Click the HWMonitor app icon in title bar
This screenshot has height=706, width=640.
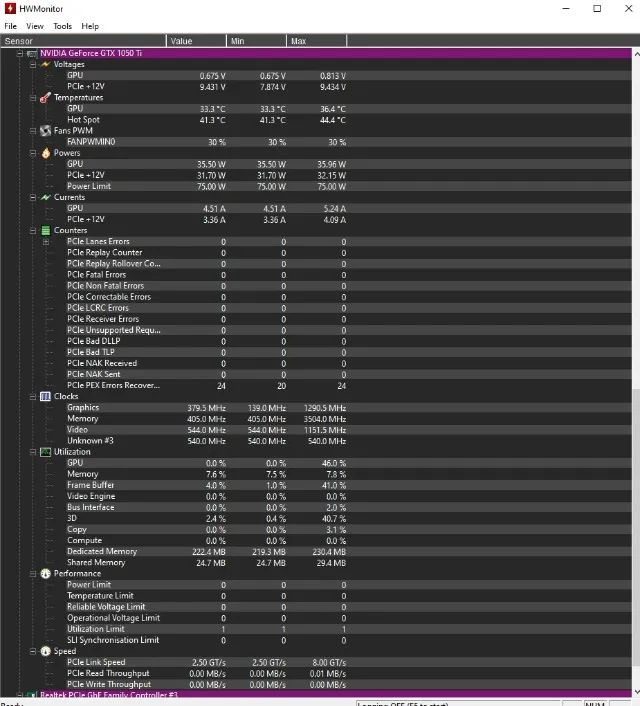(10, 9)
